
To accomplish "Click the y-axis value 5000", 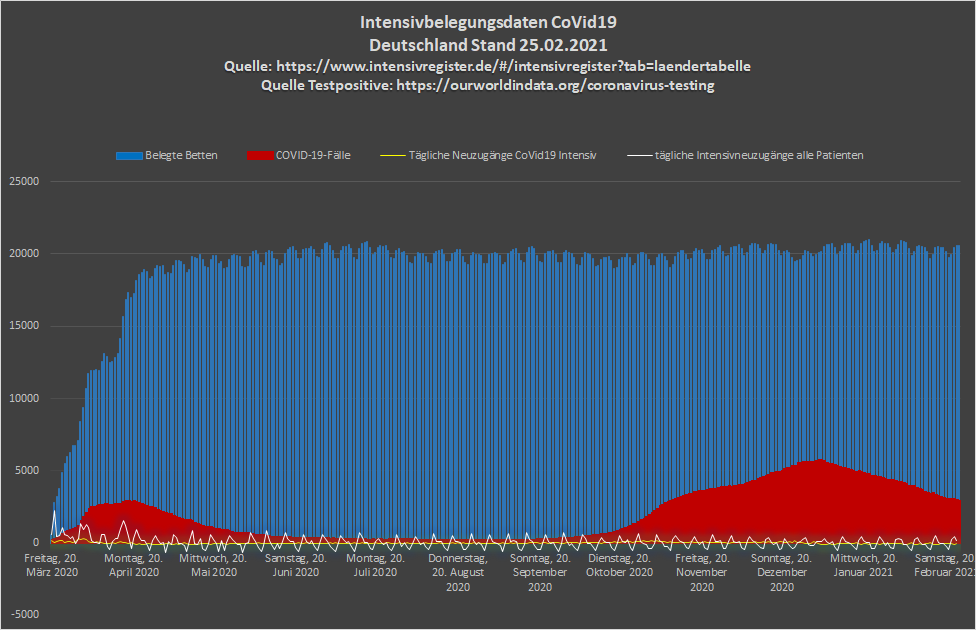I will point(27,470).
